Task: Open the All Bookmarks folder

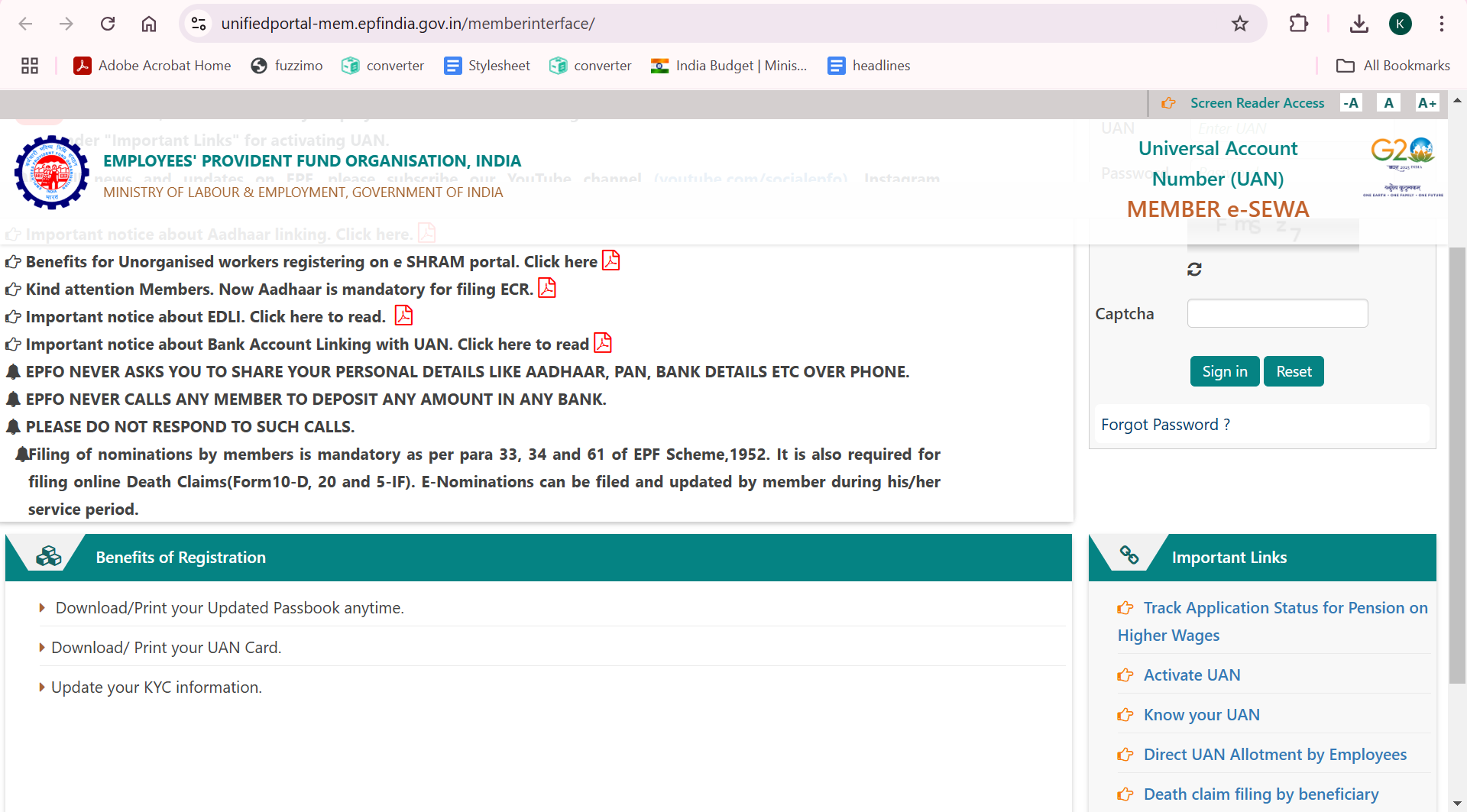Action: pyautogui.click(x=1392, y=66)
